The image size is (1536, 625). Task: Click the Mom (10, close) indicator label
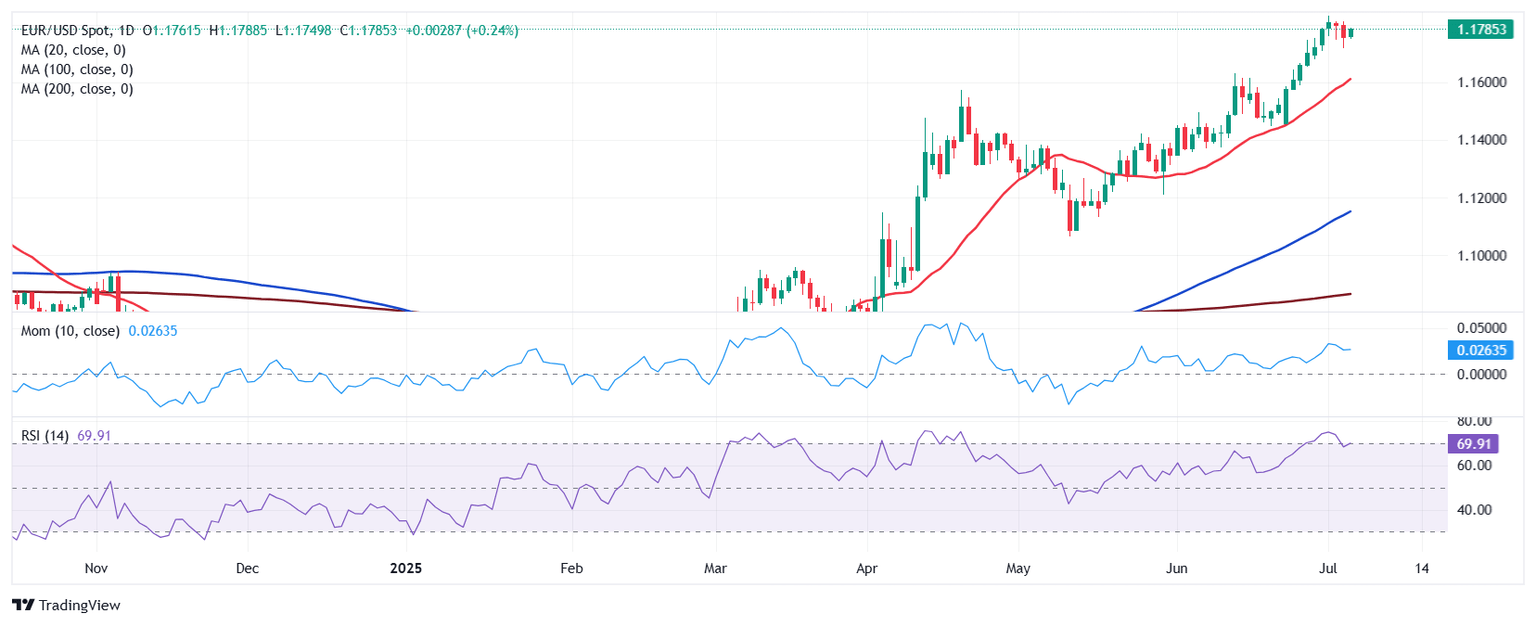tap(70, 331)
